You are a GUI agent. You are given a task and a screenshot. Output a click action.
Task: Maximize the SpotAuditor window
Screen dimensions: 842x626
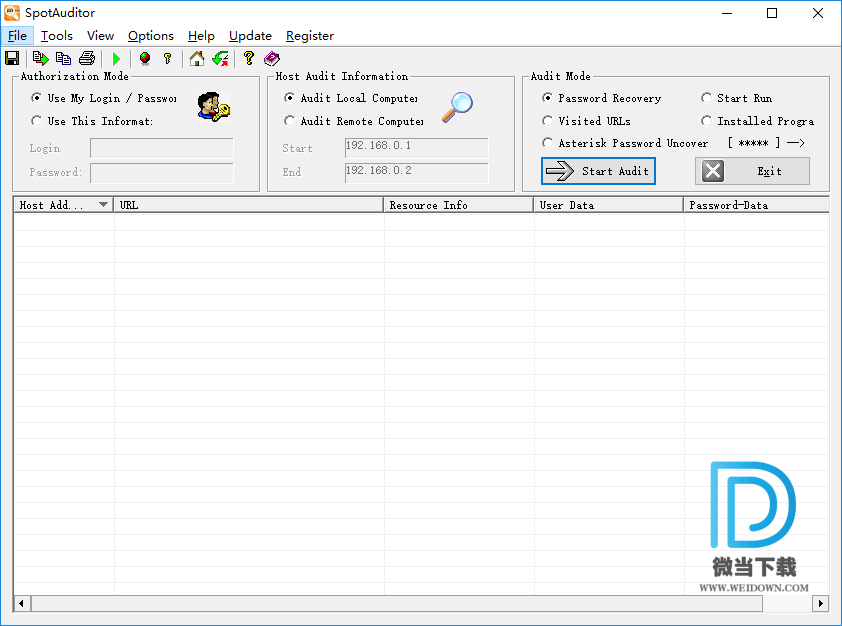(x=772, y=13)
